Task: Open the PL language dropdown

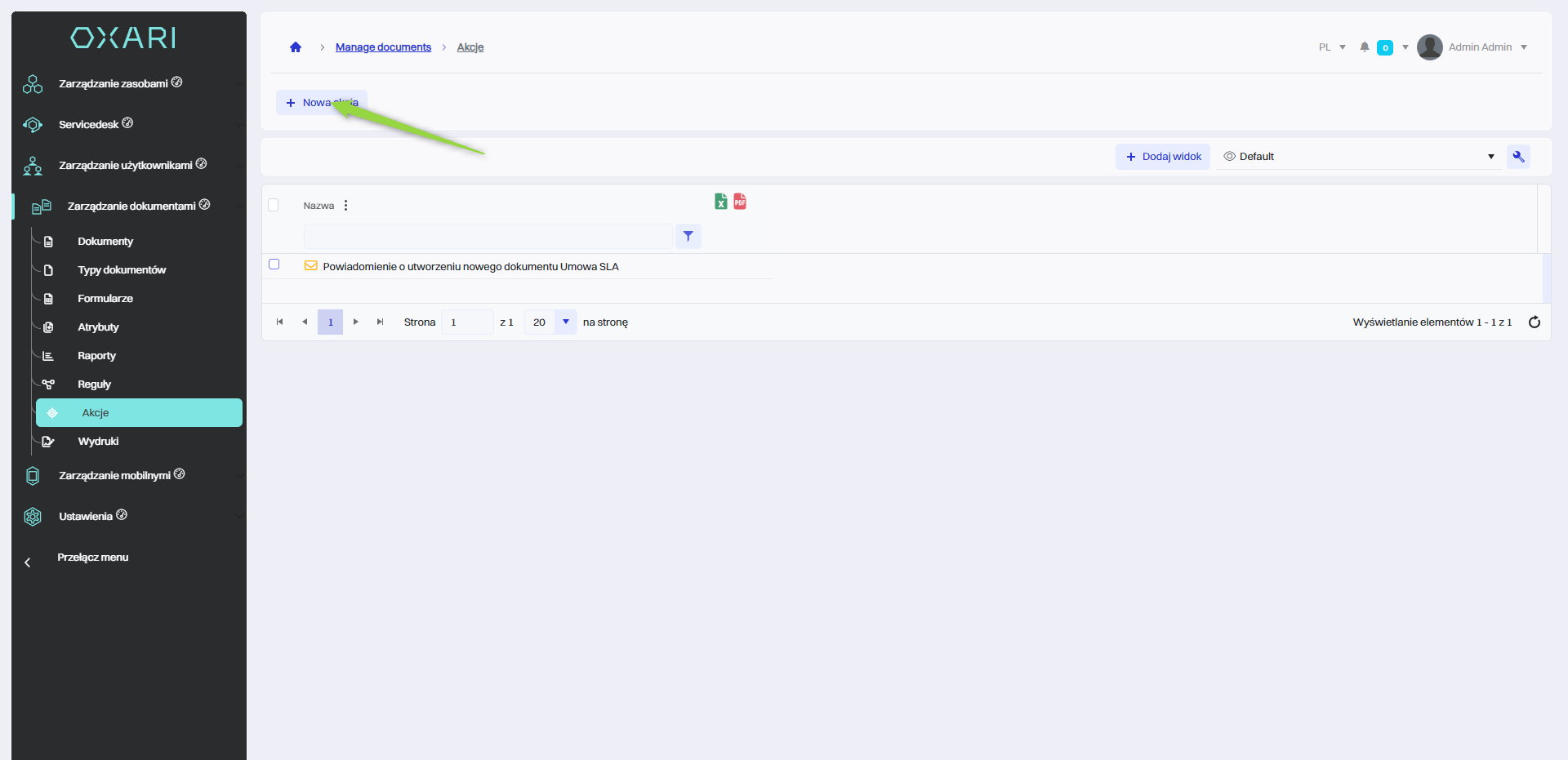Action: (x=1332, y=47)
